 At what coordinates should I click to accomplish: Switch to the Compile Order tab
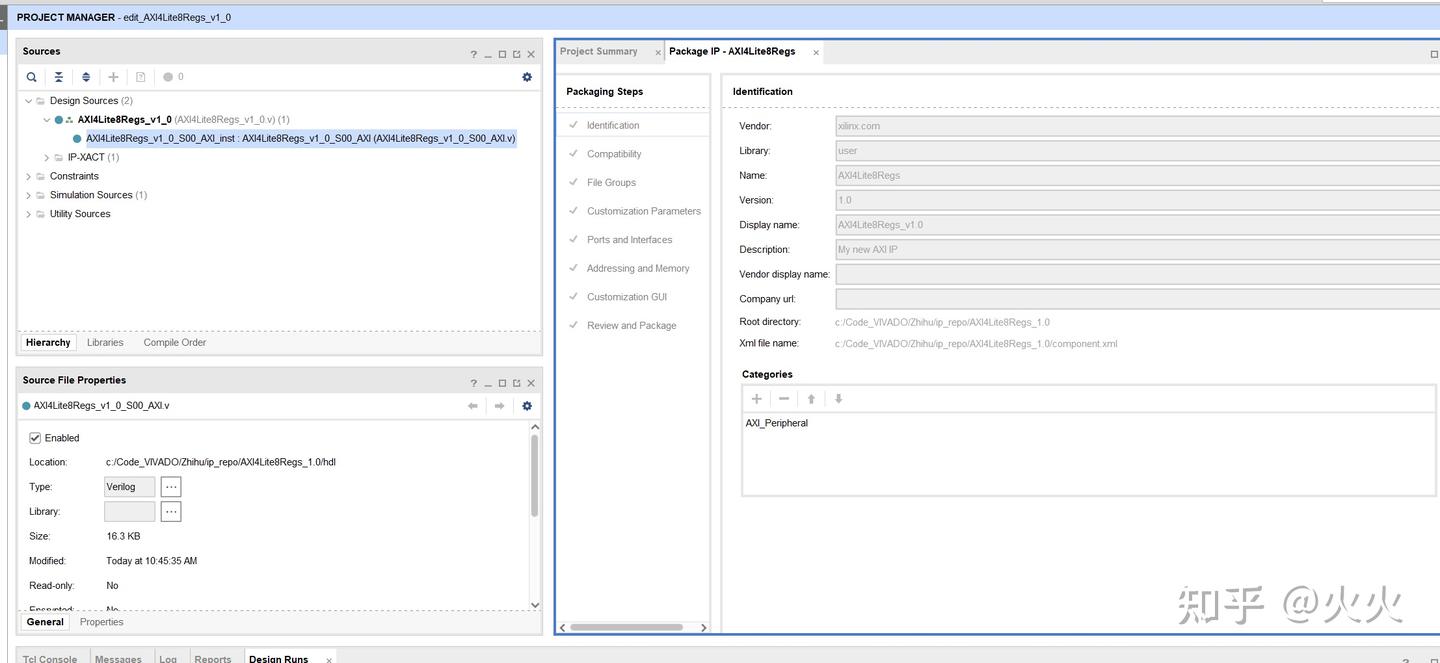point(175,343)
